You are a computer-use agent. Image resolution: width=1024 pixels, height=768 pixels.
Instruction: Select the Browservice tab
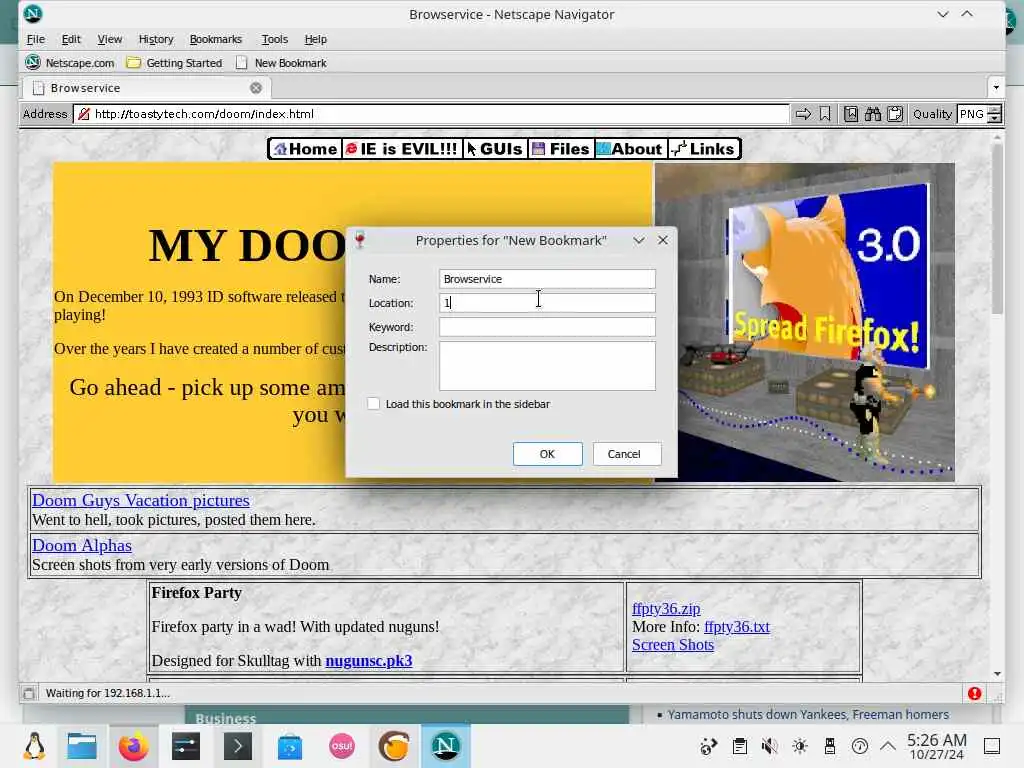tap(147, 88)
